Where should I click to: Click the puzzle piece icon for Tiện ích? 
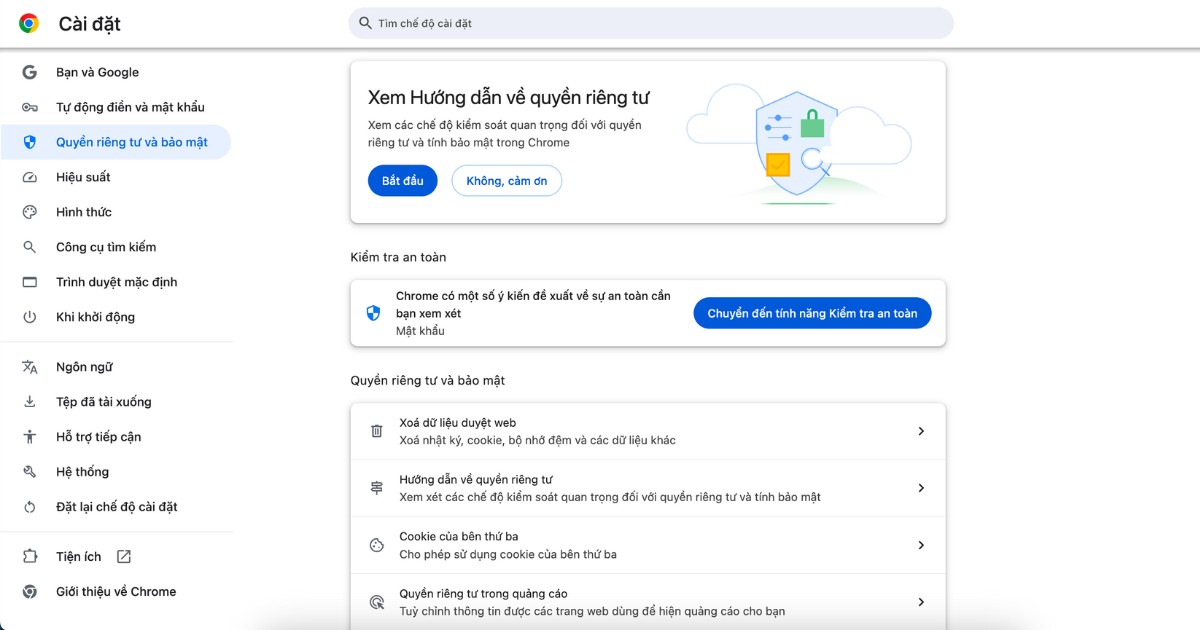tap(30, 557)
